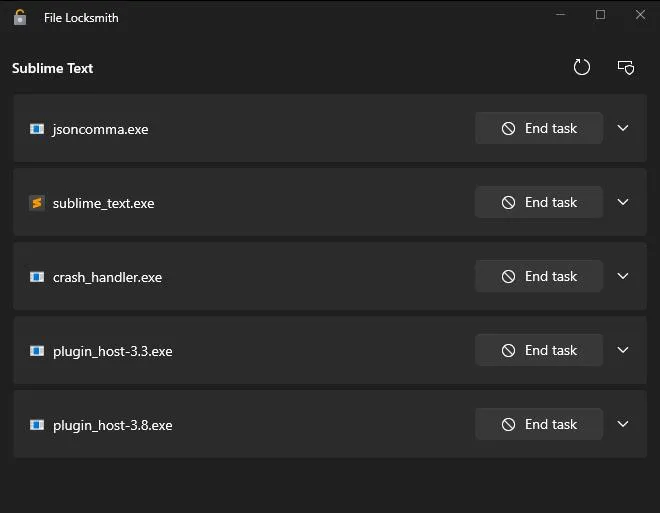End task for jsoncomma.exe
This screenshot has height=513, width=660.
pyautogui.click(x=539, y=128)
